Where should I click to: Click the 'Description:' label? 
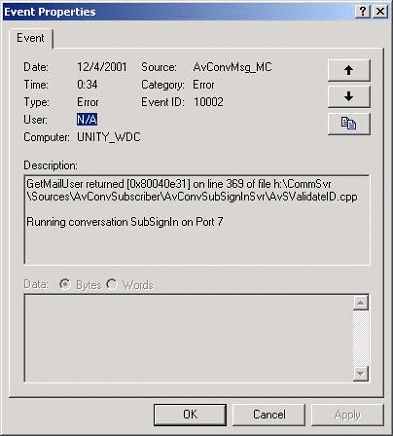(50, 165)
